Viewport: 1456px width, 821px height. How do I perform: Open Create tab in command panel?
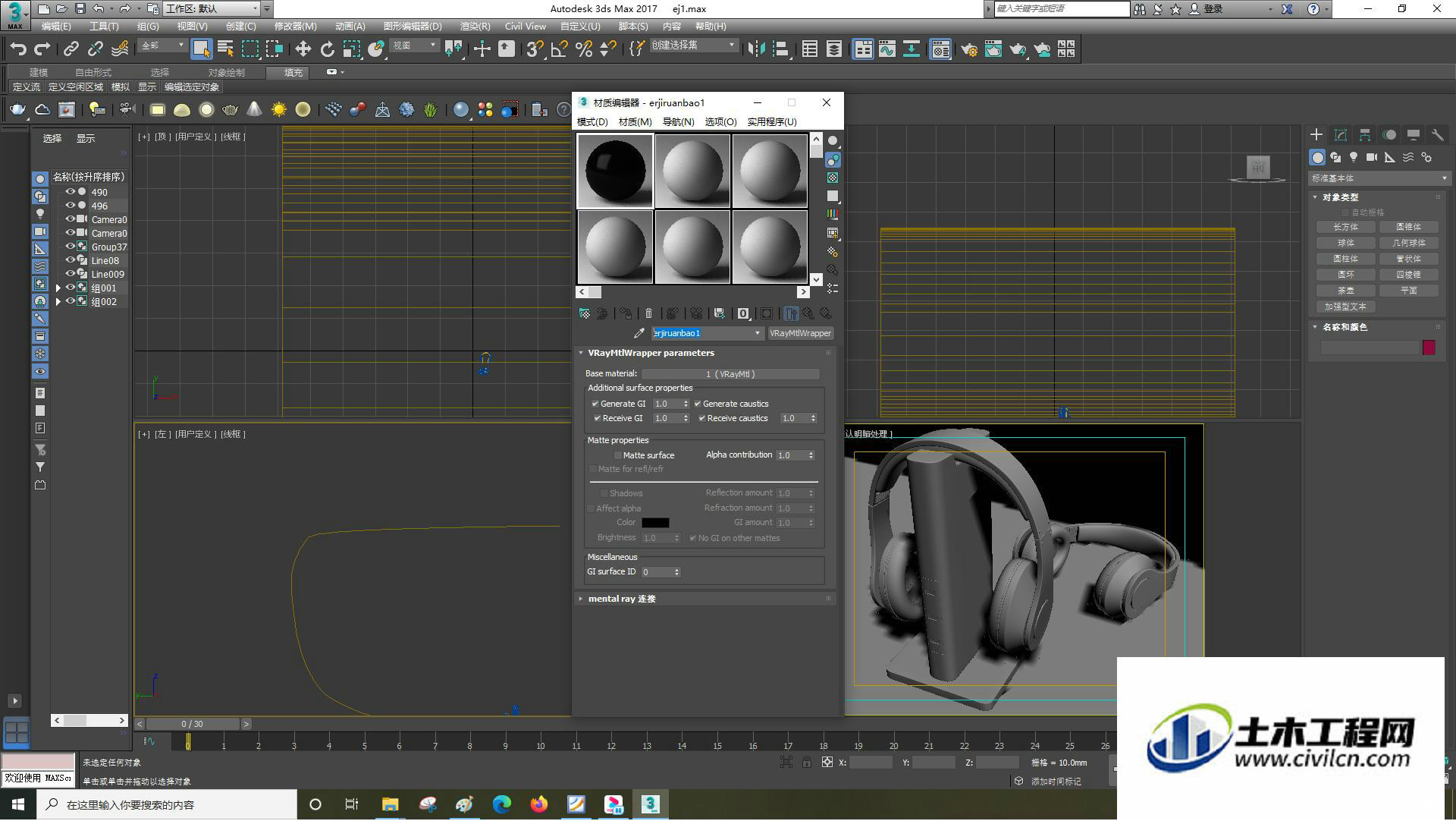point(1316,135)
